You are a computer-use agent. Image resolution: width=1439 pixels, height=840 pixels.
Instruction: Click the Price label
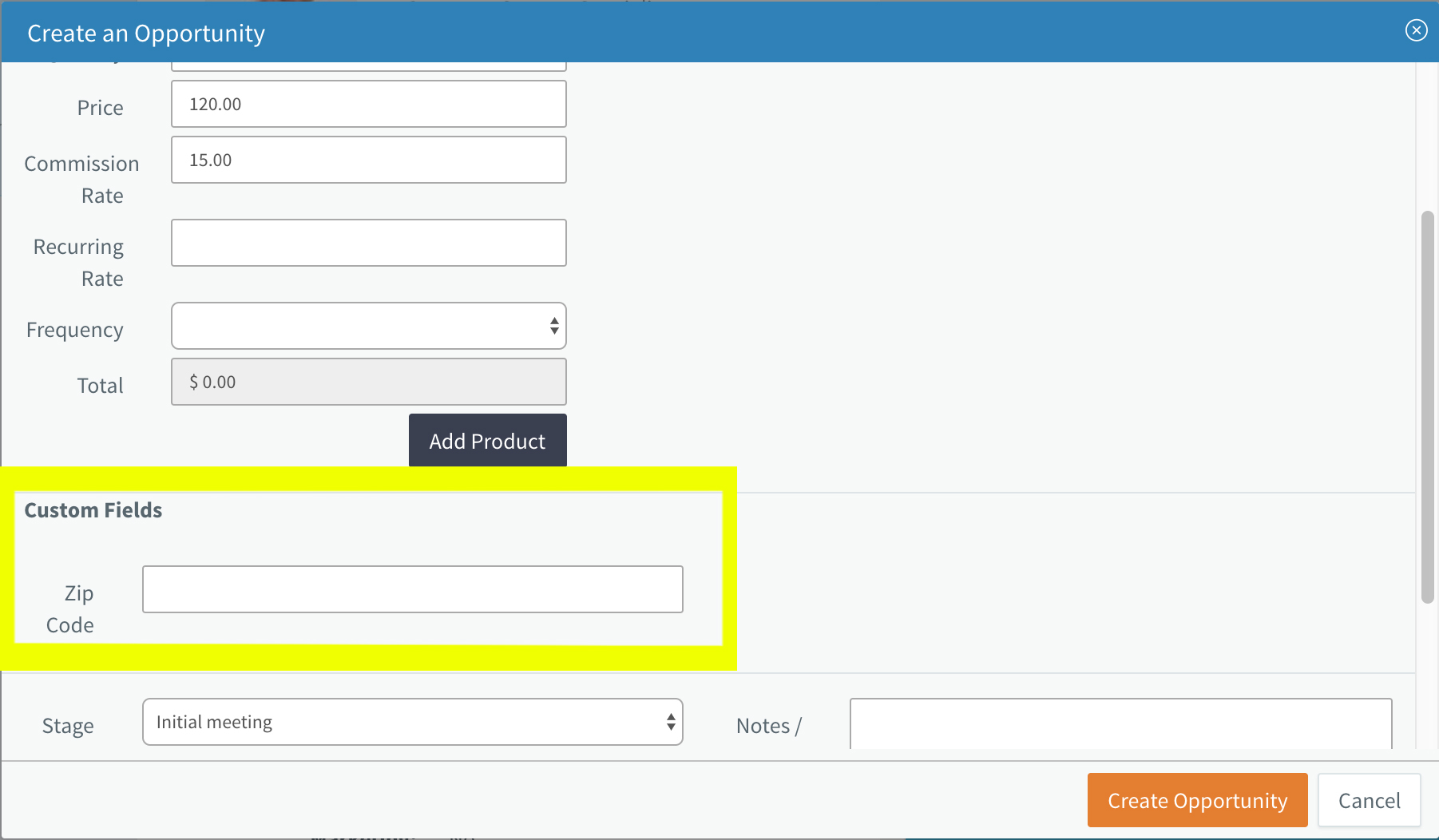point(101,108)
